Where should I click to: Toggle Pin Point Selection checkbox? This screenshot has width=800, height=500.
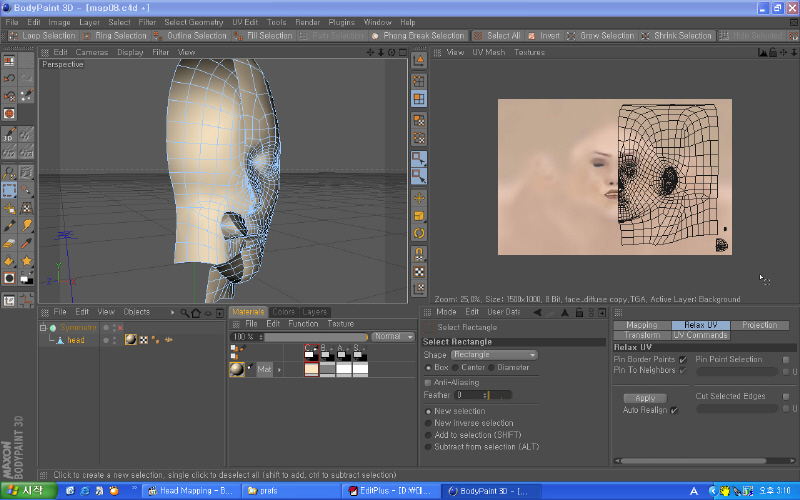pyautogui.click(x=786, y=360)
